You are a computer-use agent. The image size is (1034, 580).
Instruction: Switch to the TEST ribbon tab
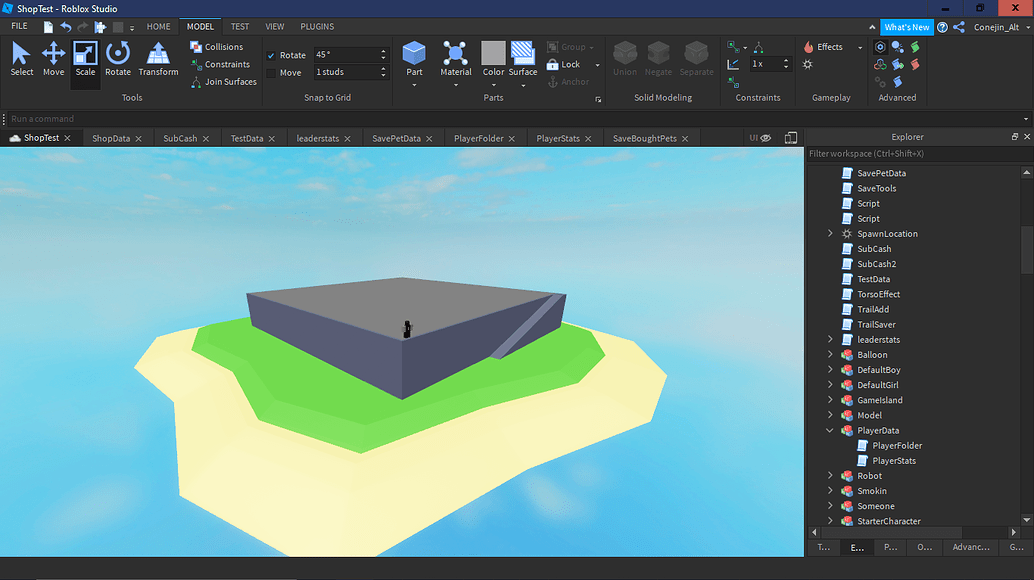click(239, 26)
